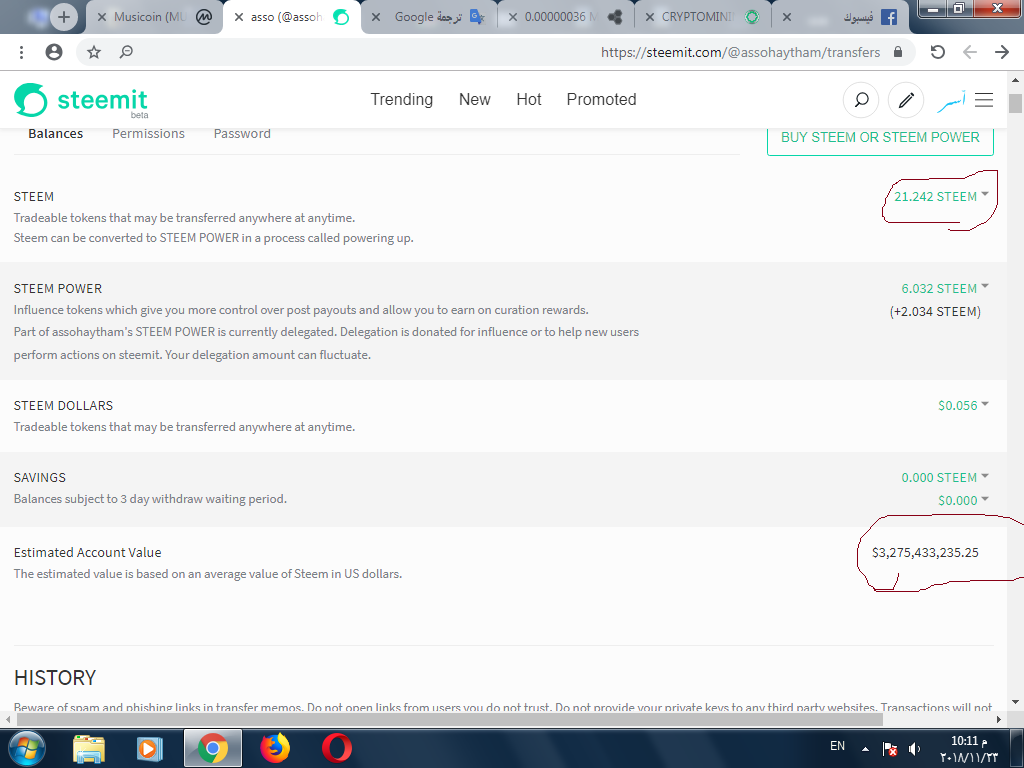Click the Estimated Account Value label

point(88,552)
